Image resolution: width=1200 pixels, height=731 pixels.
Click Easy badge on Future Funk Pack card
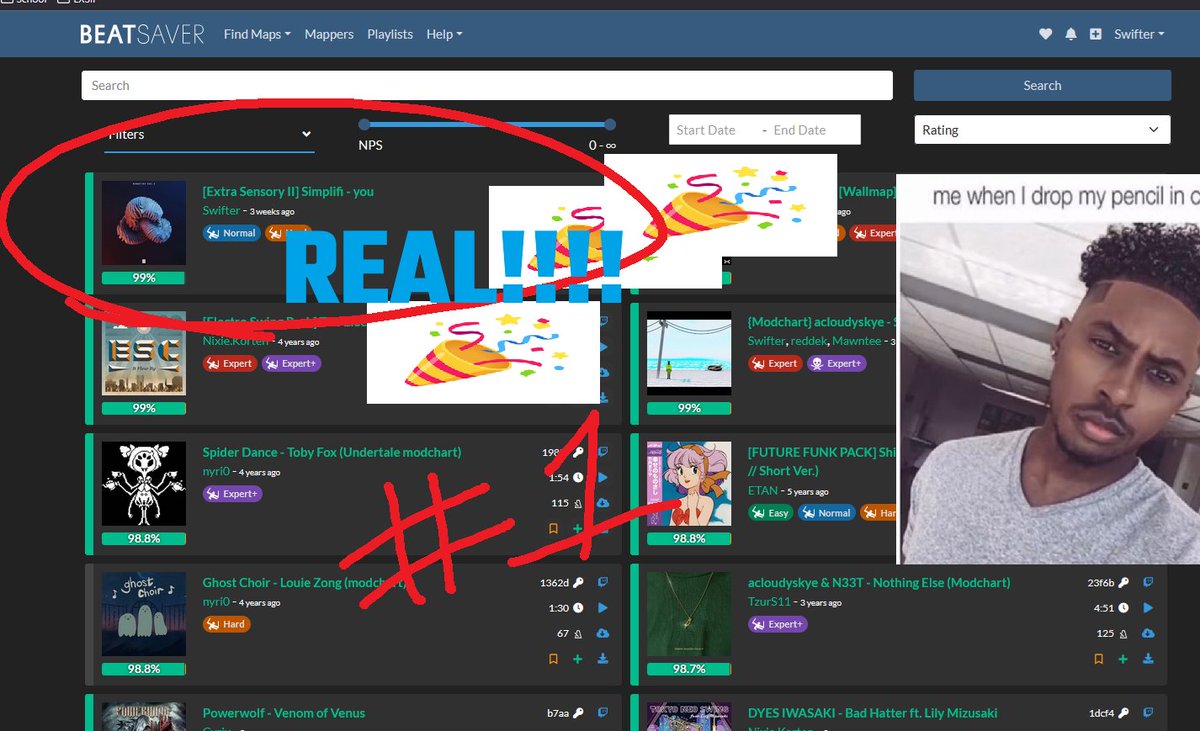770,512
